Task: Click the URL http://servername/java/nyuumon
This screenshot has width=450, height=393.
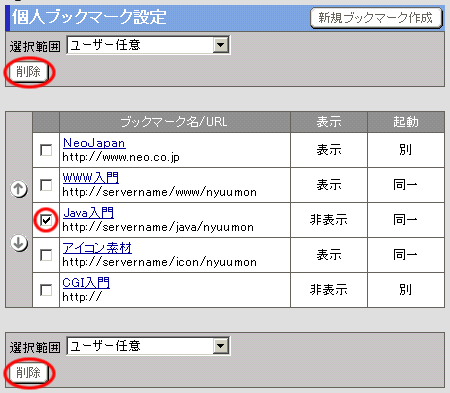Action: 158,227
